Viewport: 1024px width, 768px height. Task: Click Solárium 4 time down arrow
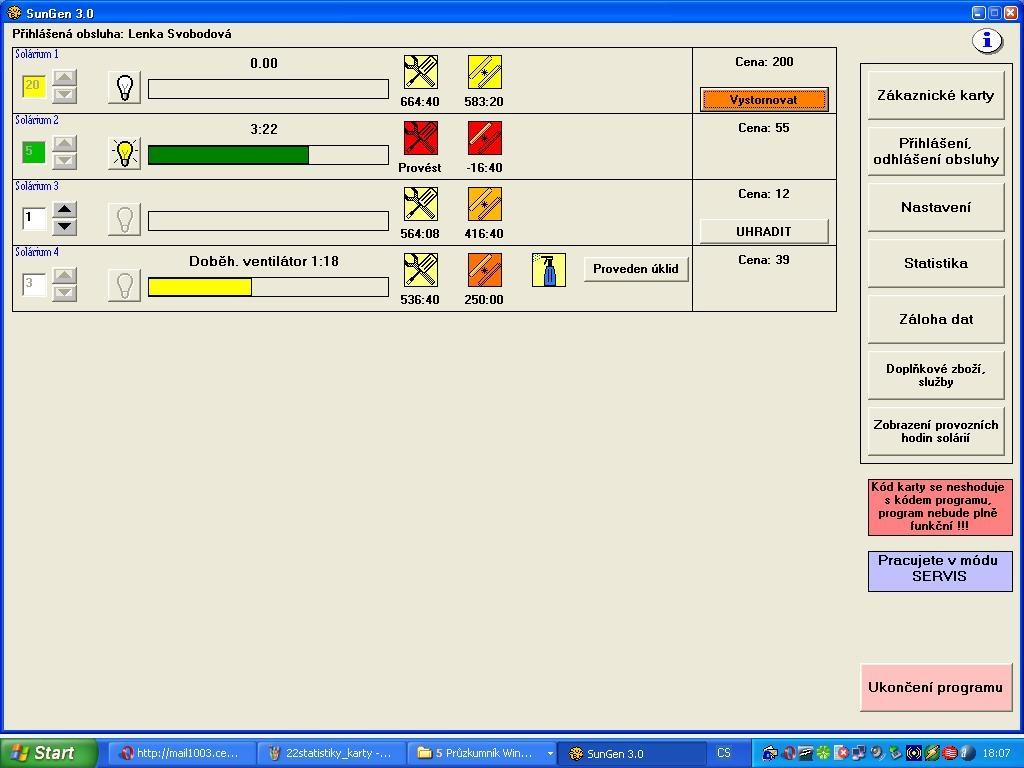pyautogui.click(x=64, y=293)
